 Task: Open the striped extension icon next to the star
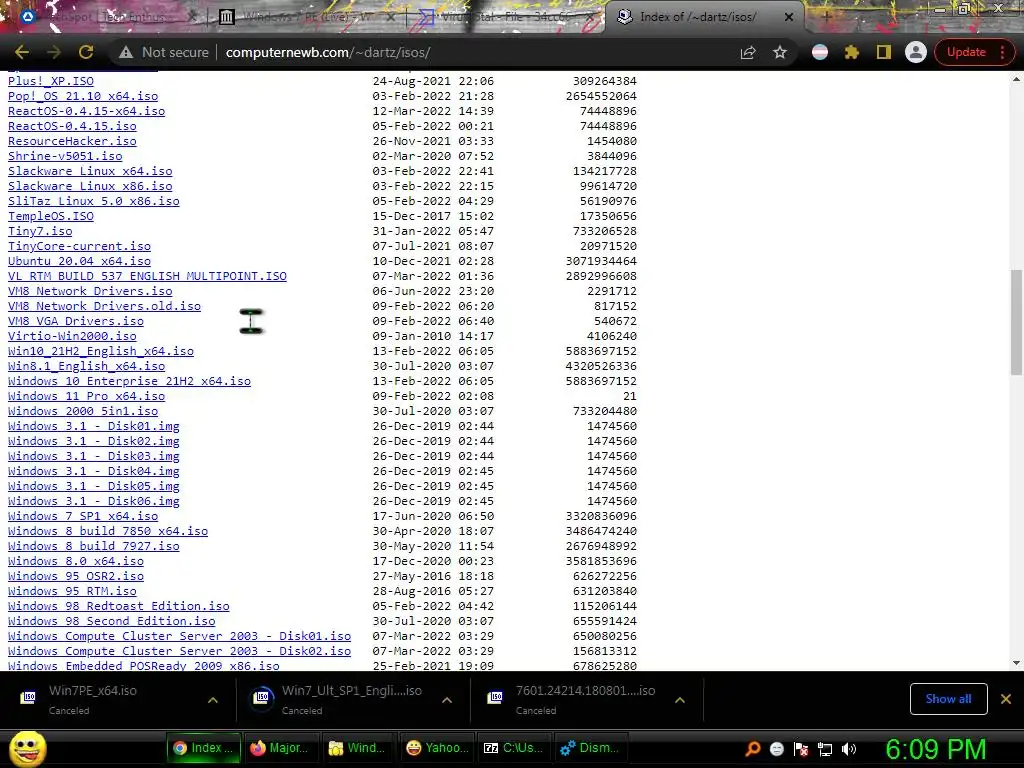coord(820,52)
